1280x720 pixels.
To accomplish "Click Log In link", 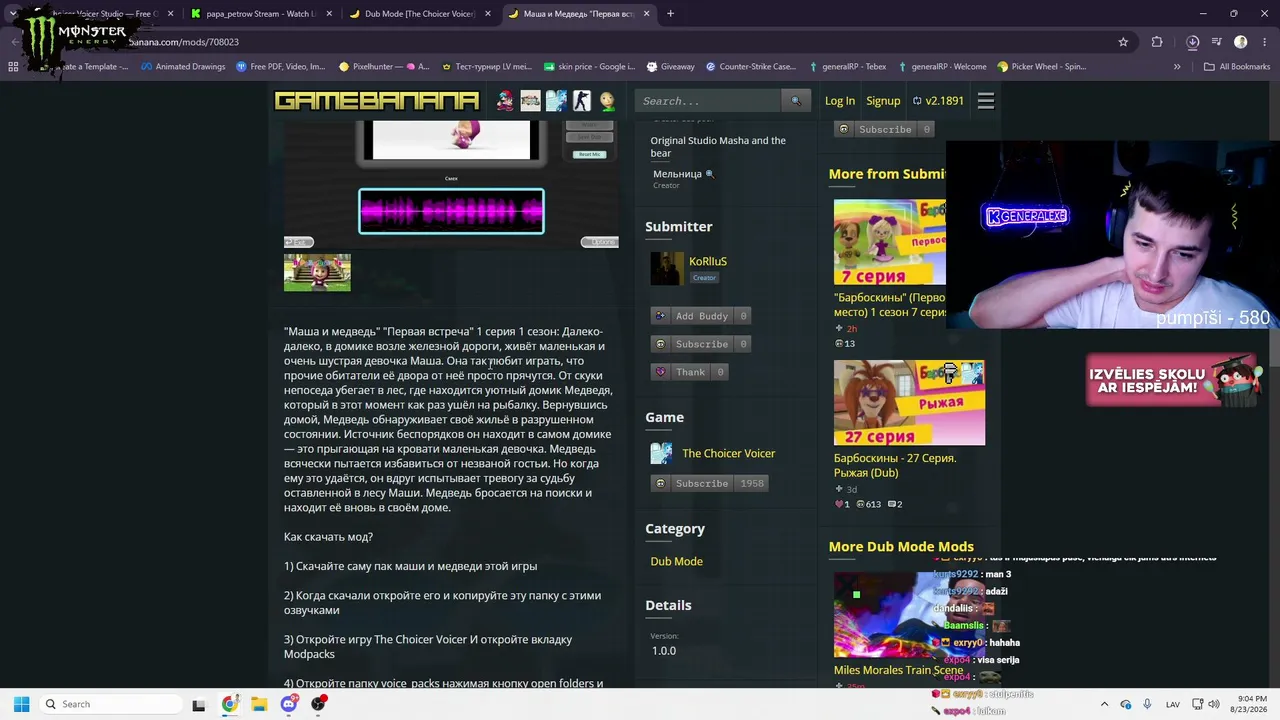I will pyautogui.click(x=840, y=101).
